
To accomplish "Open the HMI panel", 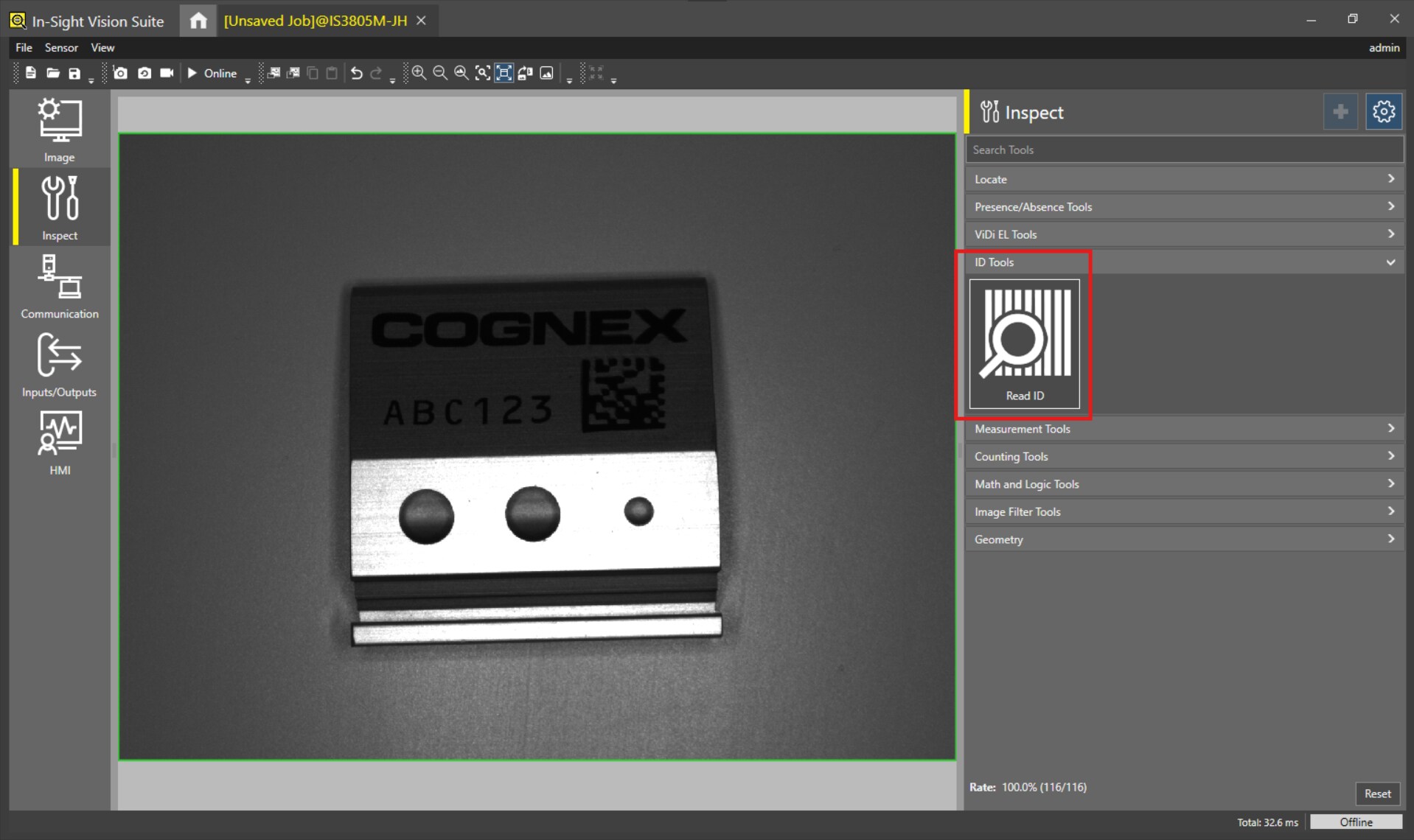I will click(59, 442).
